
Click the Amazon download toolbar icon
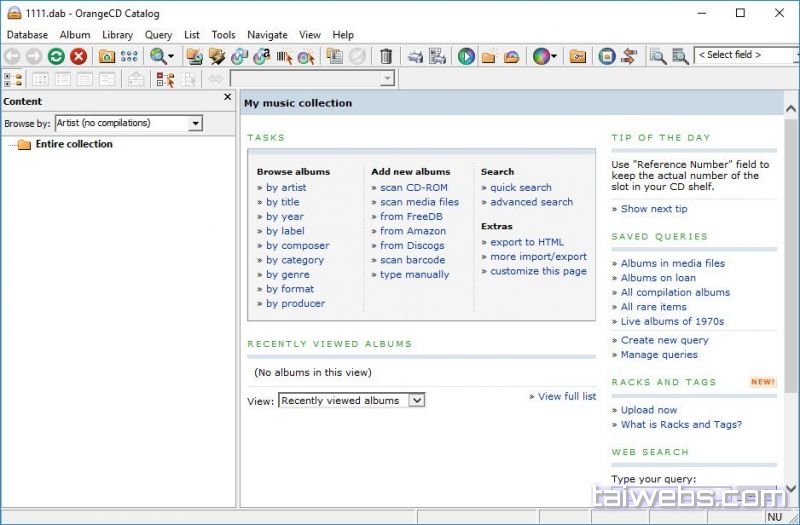pyautogui.click(x=262, y=57)
